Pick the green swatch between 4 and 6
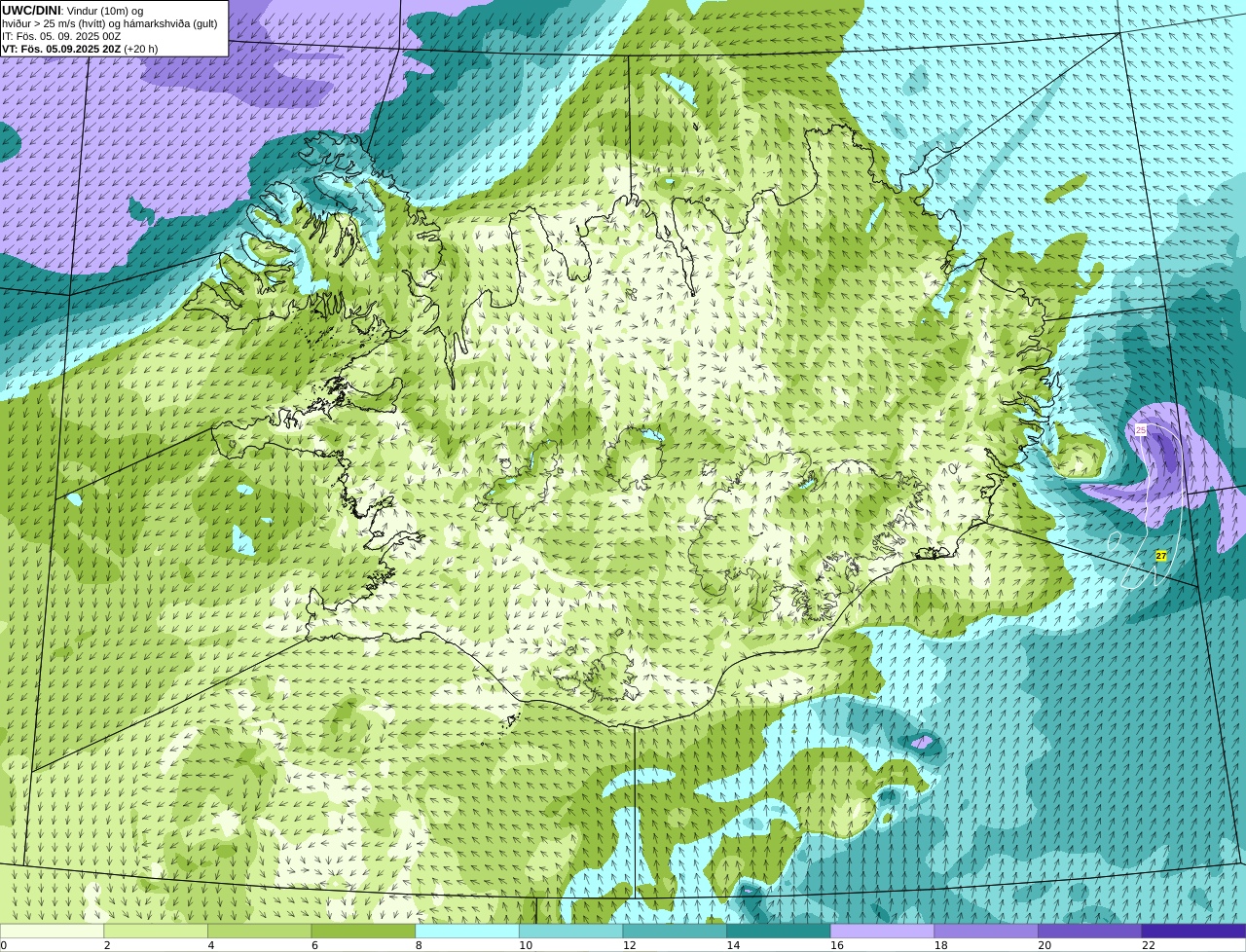Screen dimensions: 1246x952 click(260, 931)
